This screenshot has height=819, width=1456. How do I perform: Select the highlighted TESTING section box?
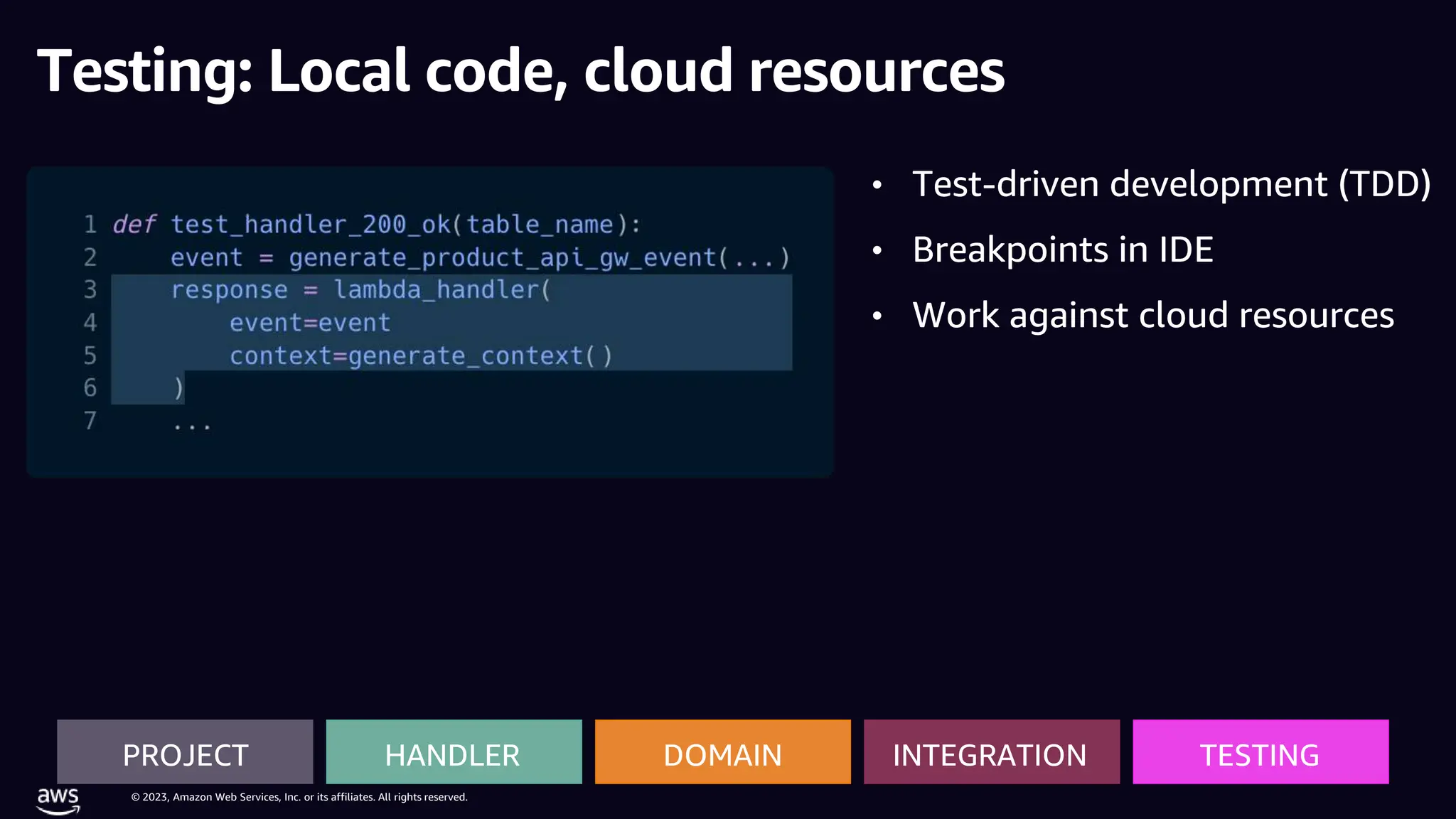(x=1260, y=751)
